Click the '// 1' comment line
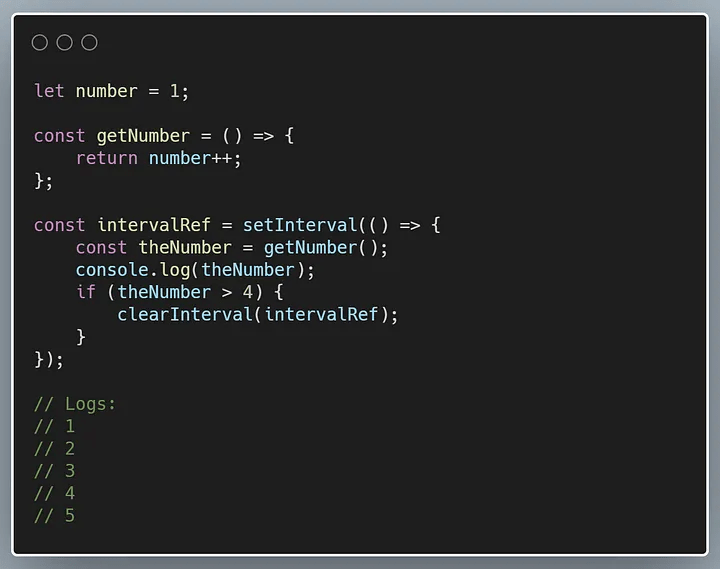This screenshot has width=720, height=569. [x=55, y=427]
